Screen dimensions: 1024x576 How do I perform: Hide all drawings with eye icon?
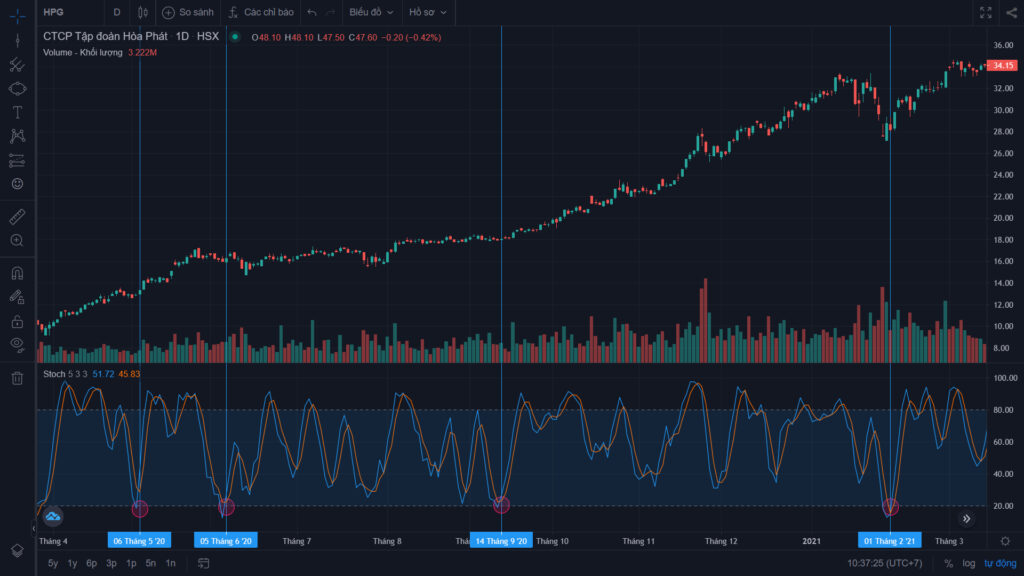point(18,344)
